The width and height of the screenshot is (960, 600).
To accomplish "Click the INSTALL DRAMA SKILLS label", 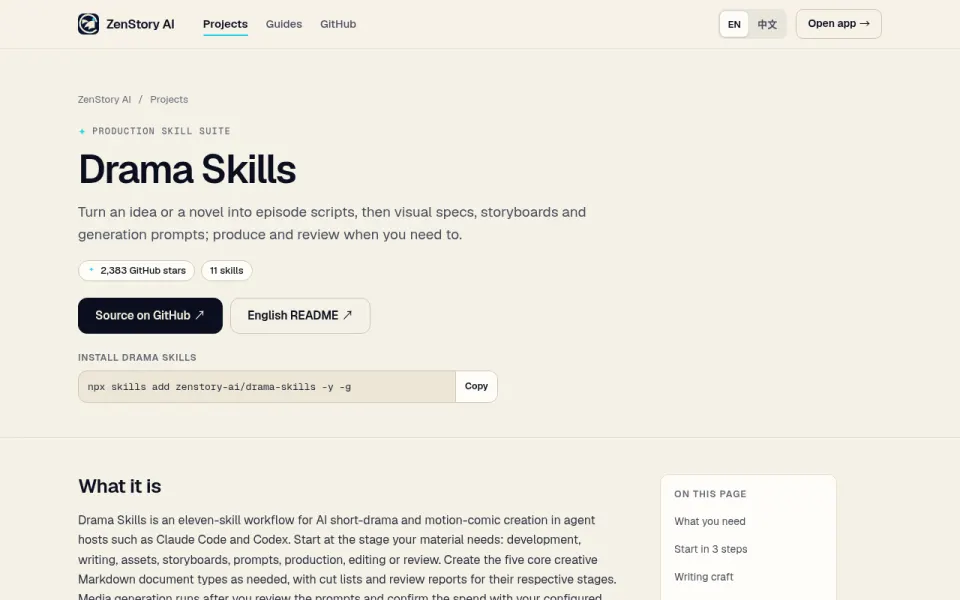I will pyautogui.click(x=137, y=358).
